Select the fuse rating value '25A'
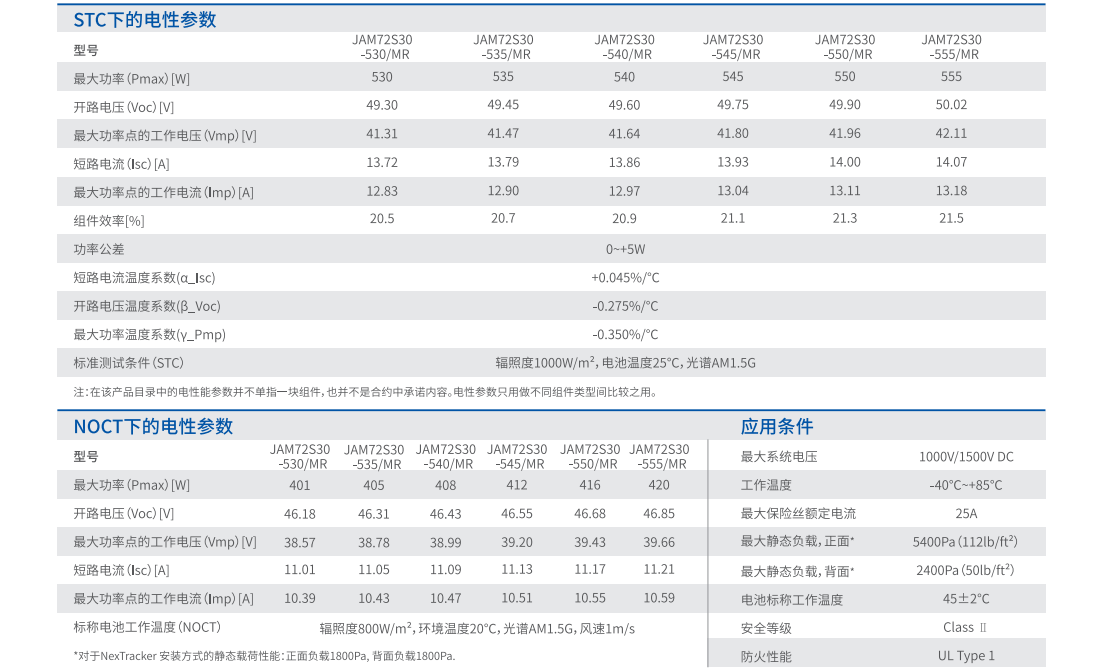 (966, 514)
